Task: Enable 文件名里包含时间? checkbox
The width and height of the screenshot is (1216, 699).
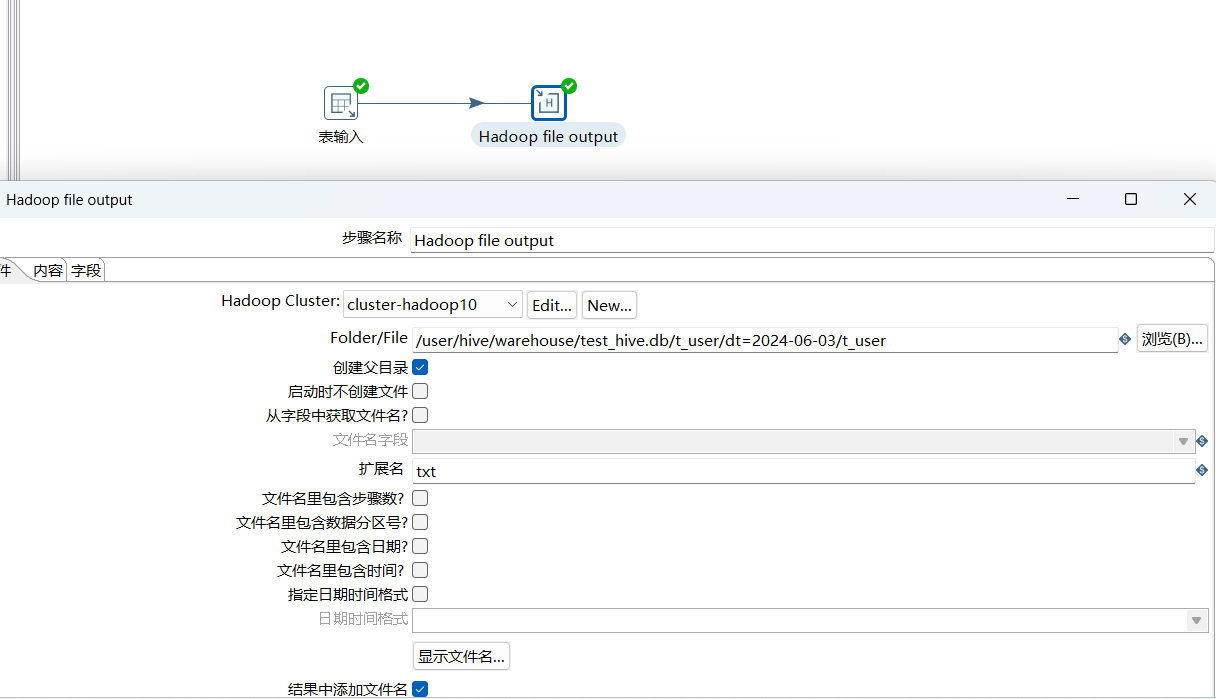Action: (x=420, y=570)
